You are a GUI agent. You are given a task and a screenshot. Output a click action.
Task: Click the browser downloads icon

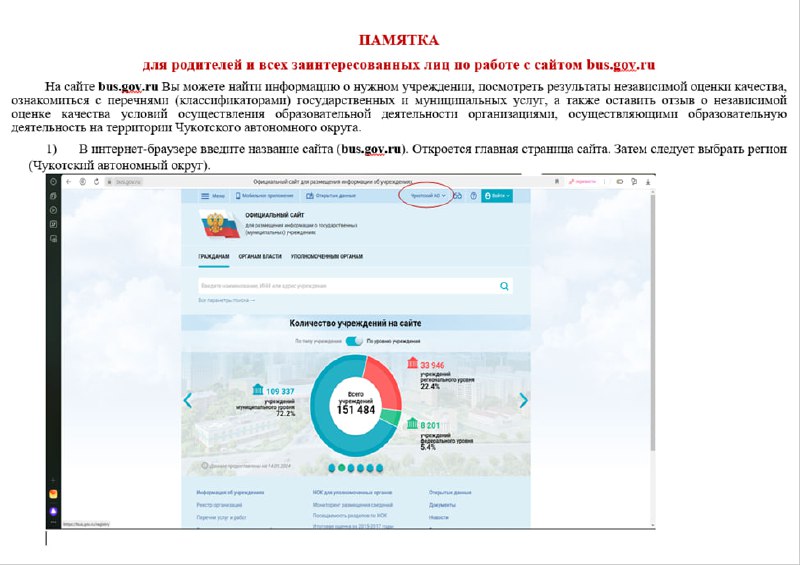[648, 182]
